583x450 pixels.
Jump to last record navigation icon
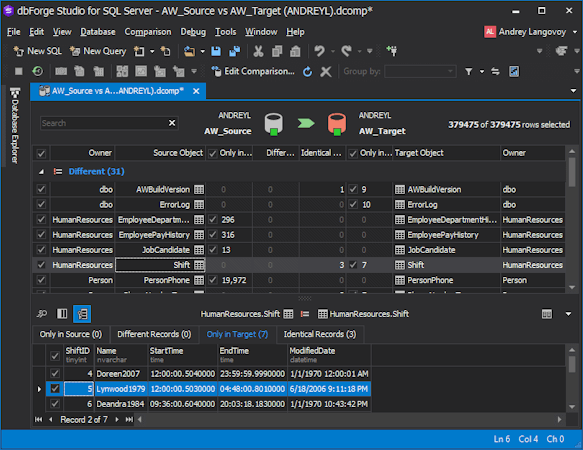(x=129, y=420)
